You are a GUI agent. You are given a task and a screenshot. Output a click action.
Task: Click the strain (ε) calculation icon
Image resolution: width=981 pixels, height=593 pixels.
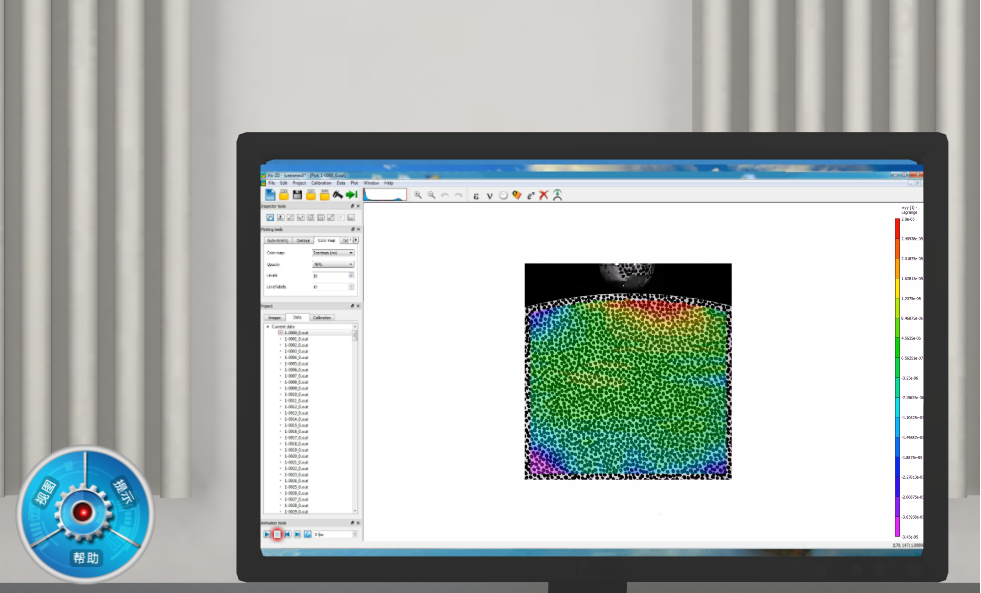click(x=476, y=195)
